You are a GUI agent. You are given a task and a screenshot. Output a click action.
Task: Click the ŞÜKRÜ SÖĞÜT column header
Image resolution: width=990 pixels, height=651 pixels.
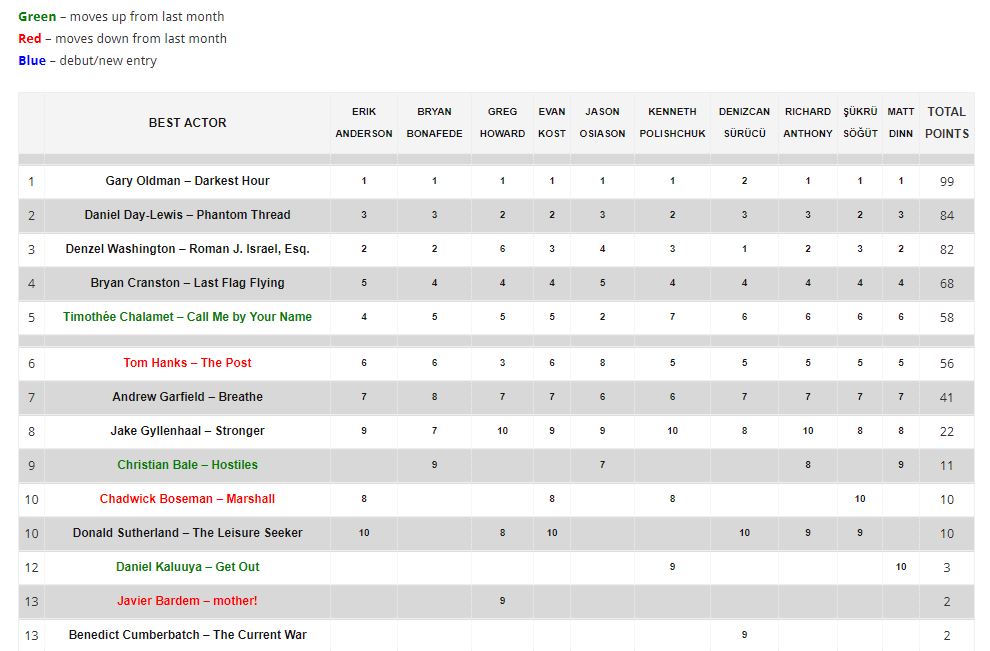pyautogui.click(x=860, y=122)
